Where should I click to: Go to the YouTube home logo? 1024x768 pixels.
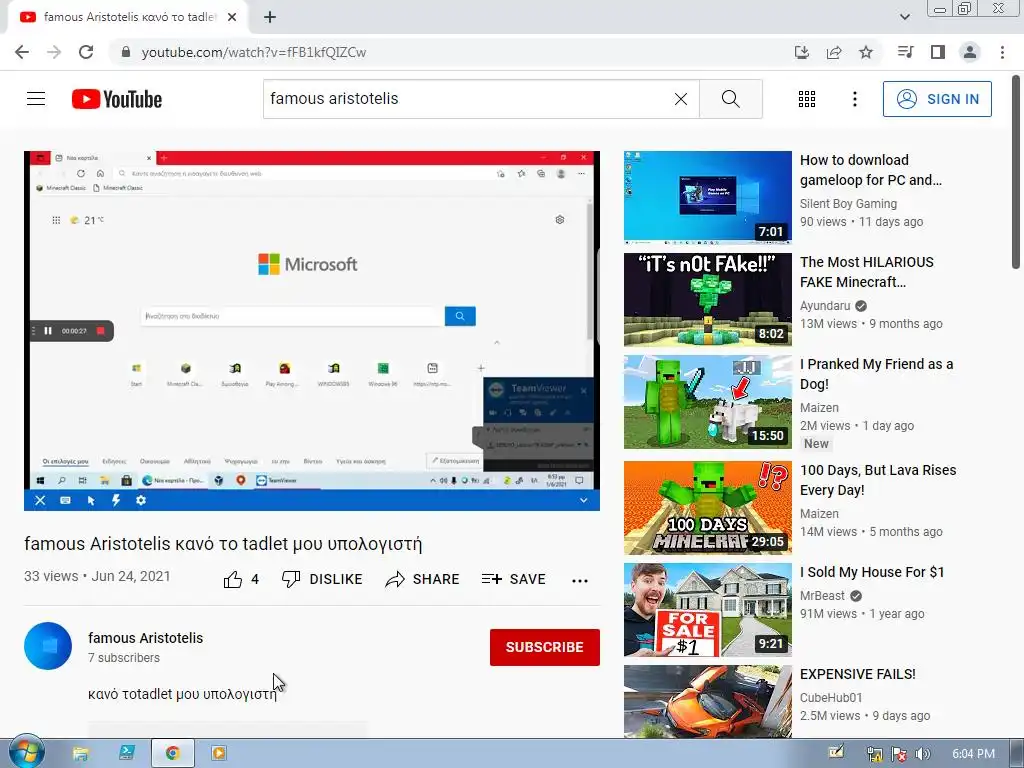tap(117, 99)
